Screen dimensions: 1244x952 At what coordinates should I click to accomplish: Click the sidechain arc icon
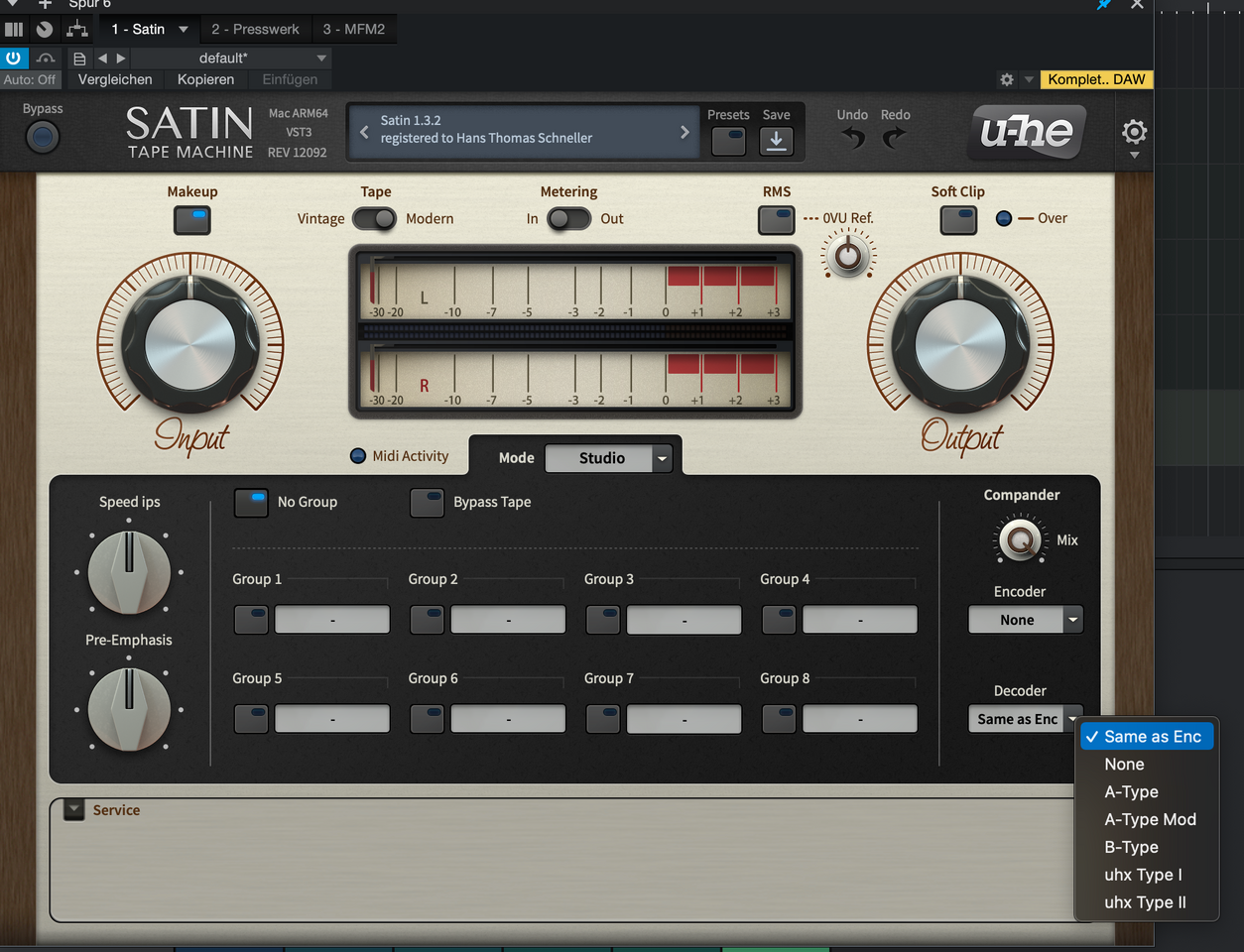tap(46, 58)
